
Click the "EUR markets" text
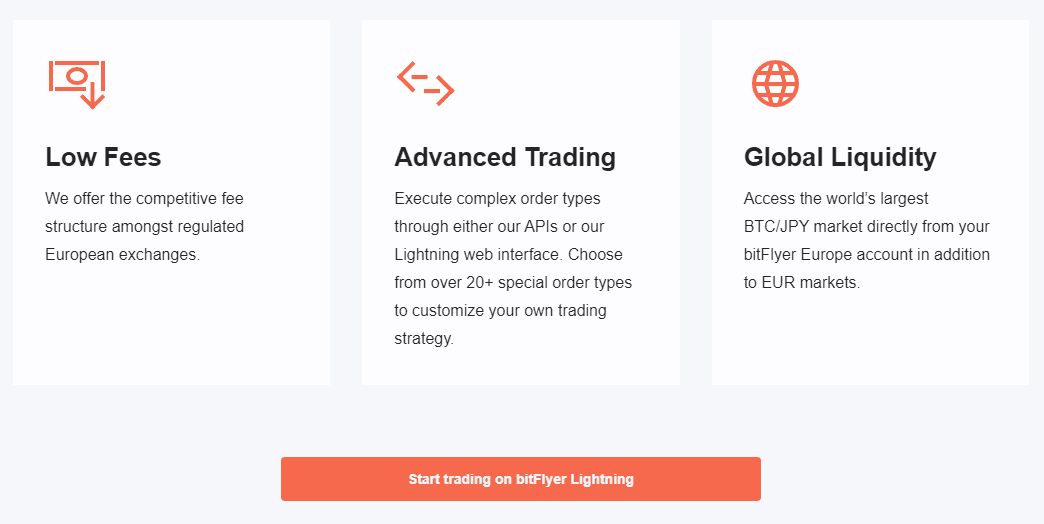810,282
